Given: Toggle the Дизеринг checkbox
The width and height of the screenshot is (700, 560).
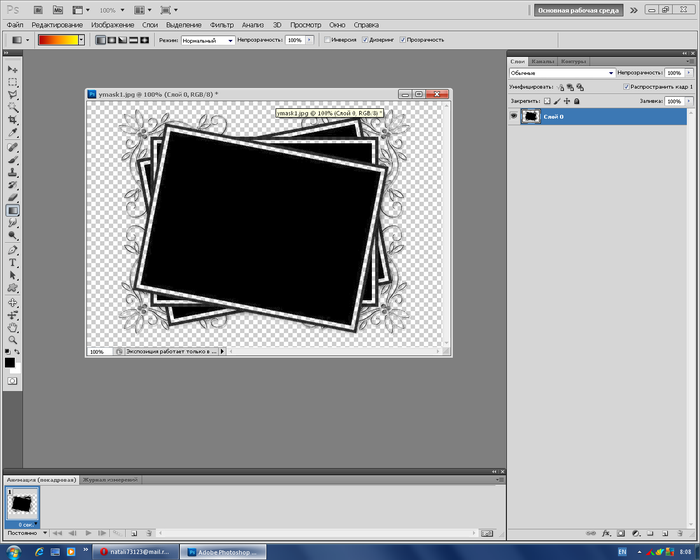Looking at the screenshot, I should point(365,40).
